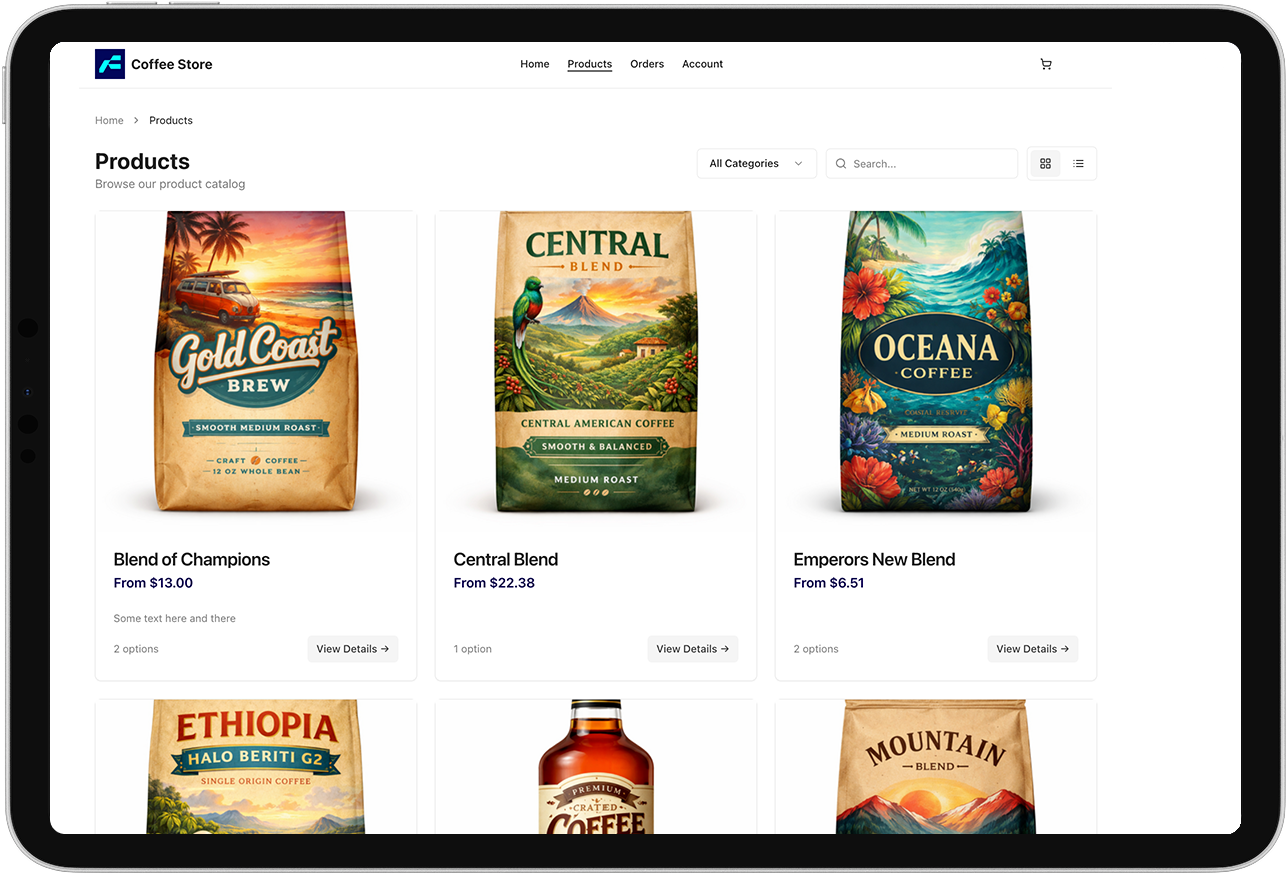This screenshot has height=876, width=1288.
Task: View Details for Central Blend
Action: (692, 649)
